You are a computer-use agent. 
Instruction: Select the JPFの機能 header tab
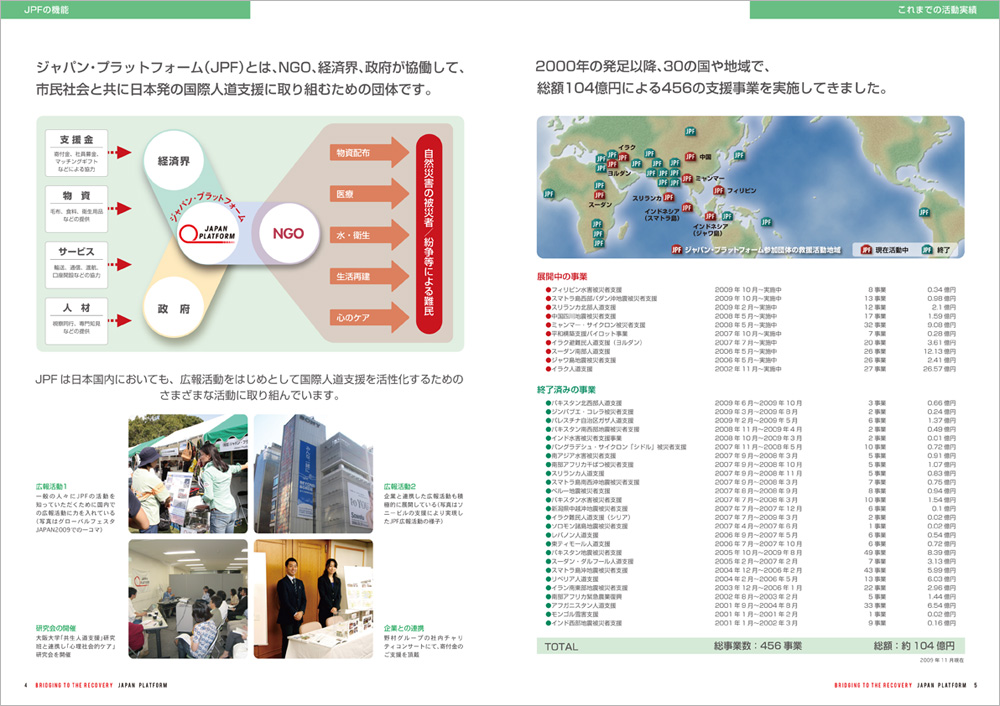125,10
